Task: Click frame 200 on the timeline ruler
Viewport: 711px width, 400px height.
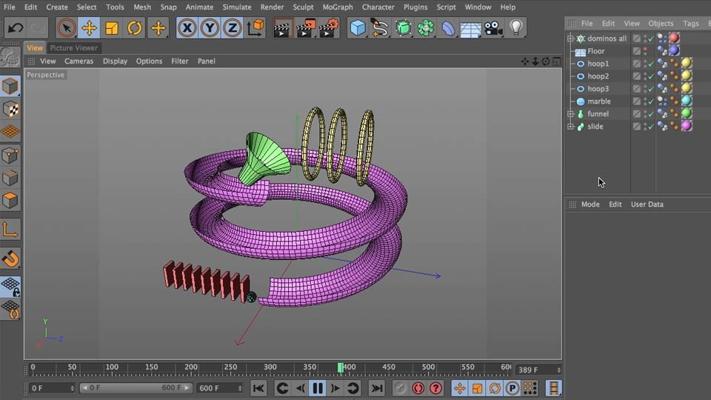Action: pos(190,368)
